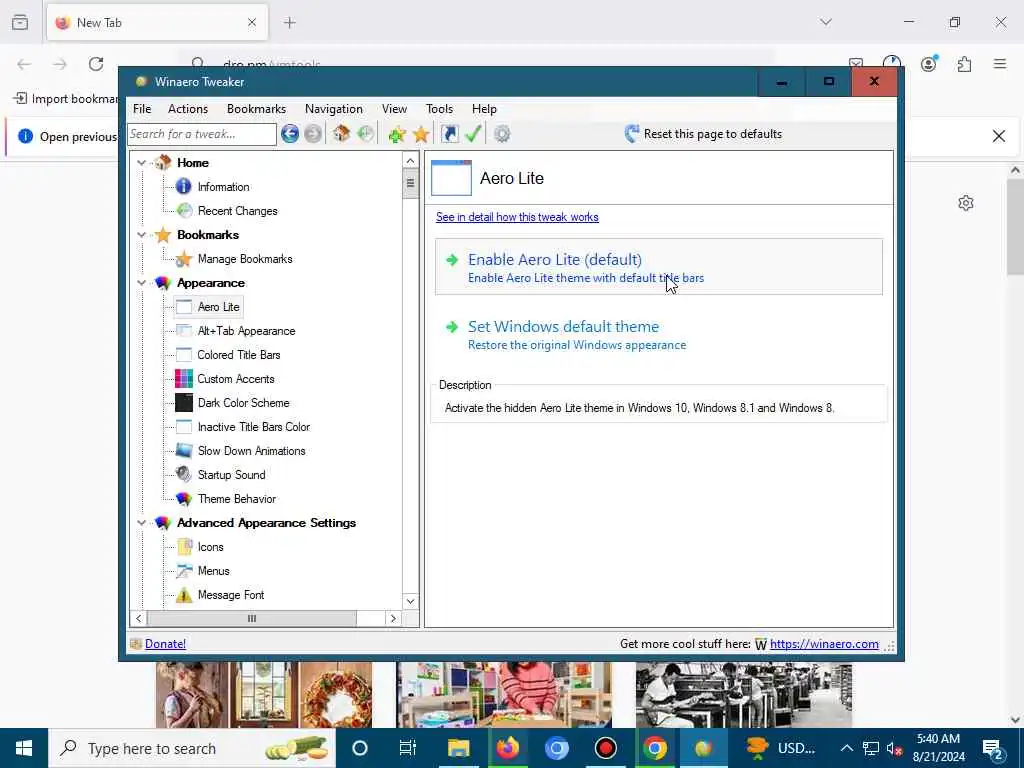Collapse Advanced Appearance Settings node

[x=141, y=522]
